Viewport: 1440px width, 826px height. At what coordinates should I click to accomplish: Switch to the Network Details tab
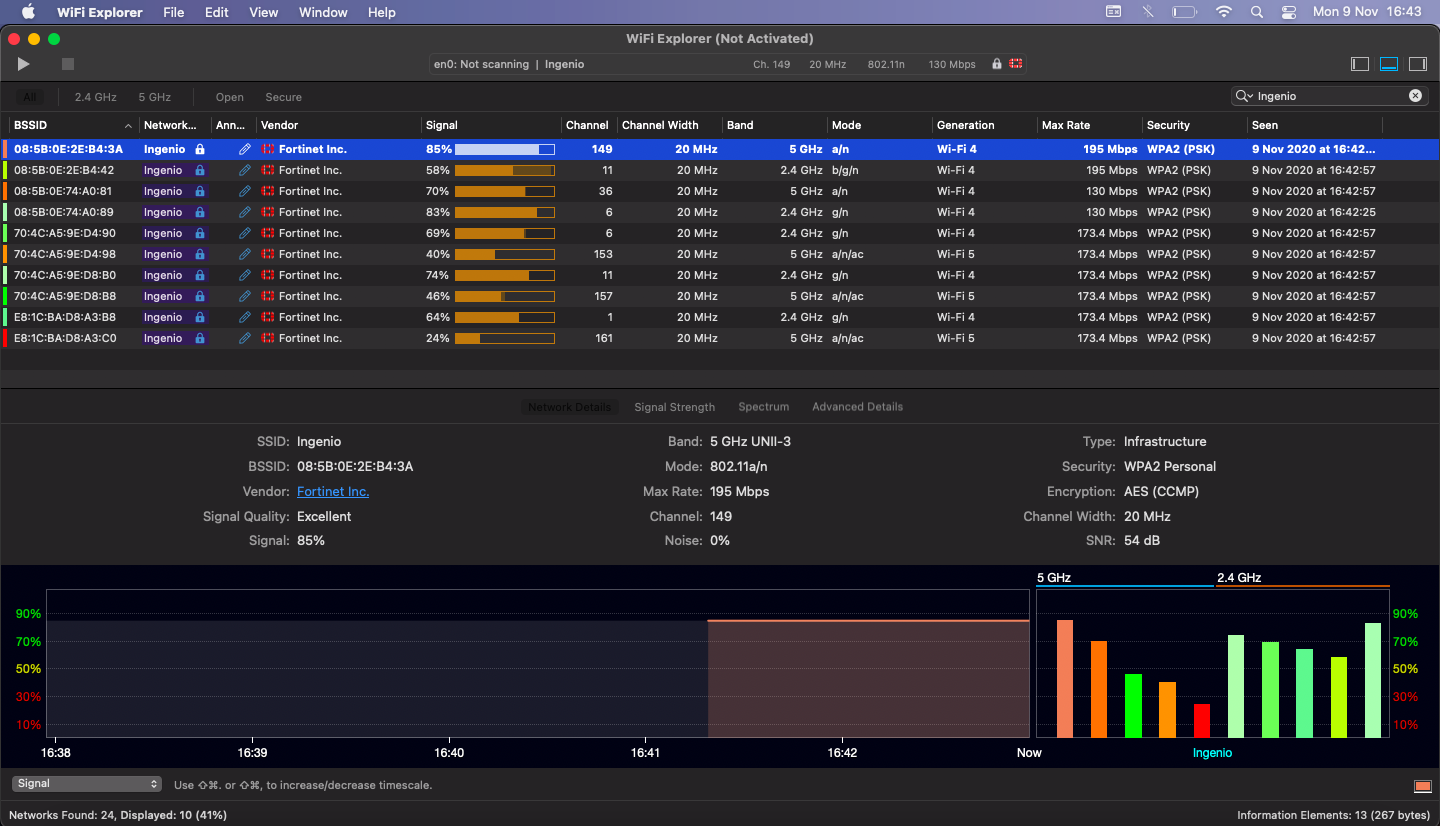pyautogui.click(x=569, y=407)
